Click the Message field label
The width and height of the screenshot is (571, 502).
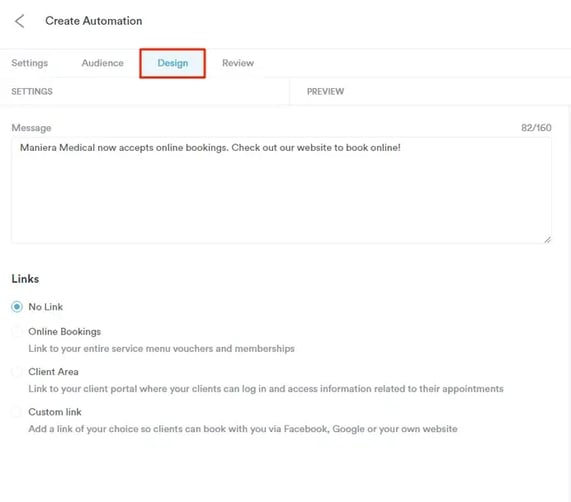[x=31, y=128]
